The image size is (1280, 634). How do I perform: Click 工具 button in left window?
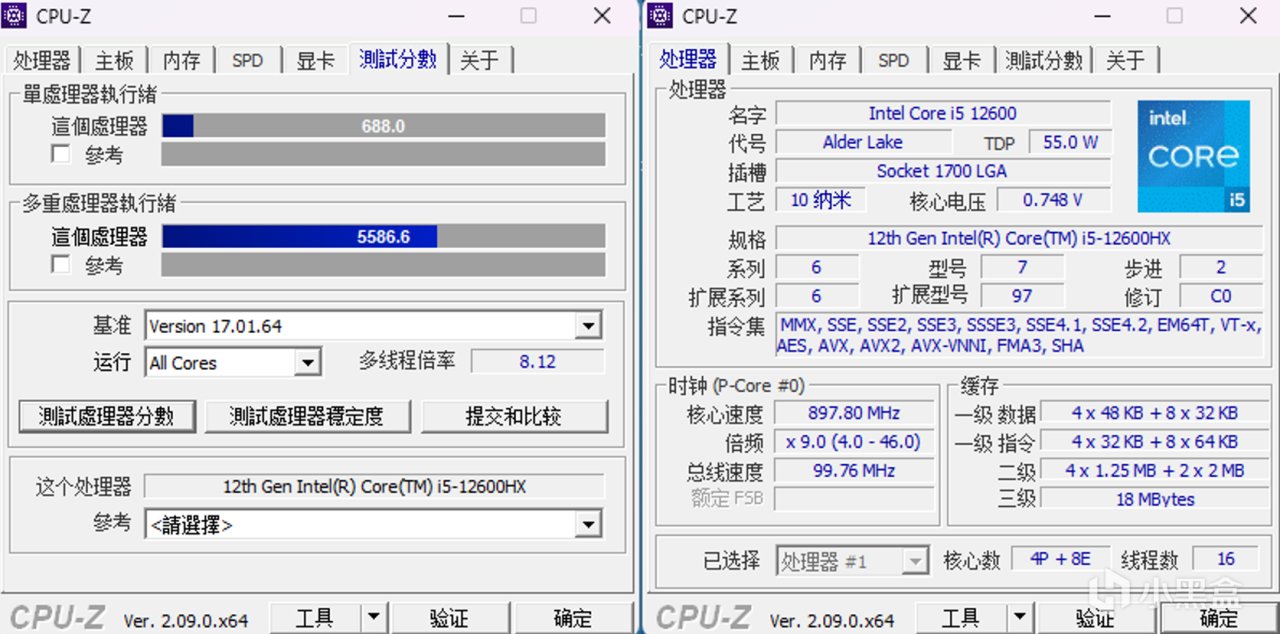(x=315, y=618)
